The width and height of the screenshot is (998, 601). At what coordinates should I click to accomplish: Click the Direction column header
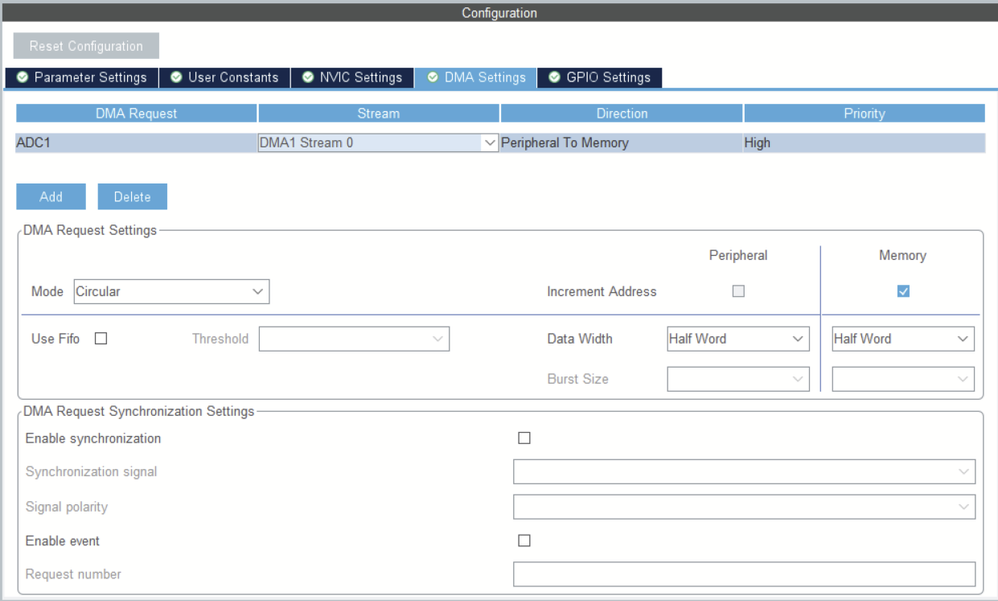click(x=622, y=113)
